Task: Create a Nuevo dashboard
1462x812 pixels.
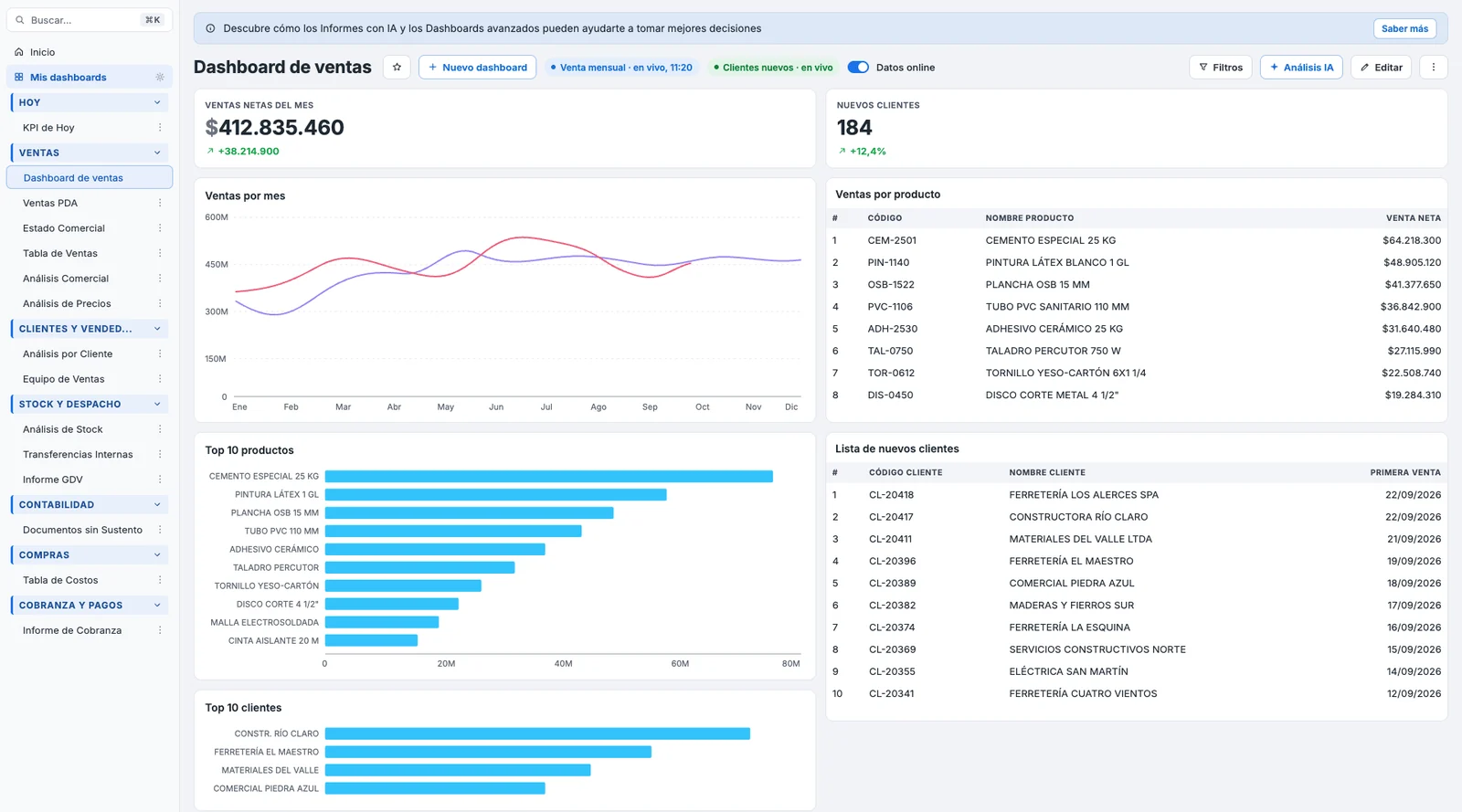Action: tap(477, 67)
